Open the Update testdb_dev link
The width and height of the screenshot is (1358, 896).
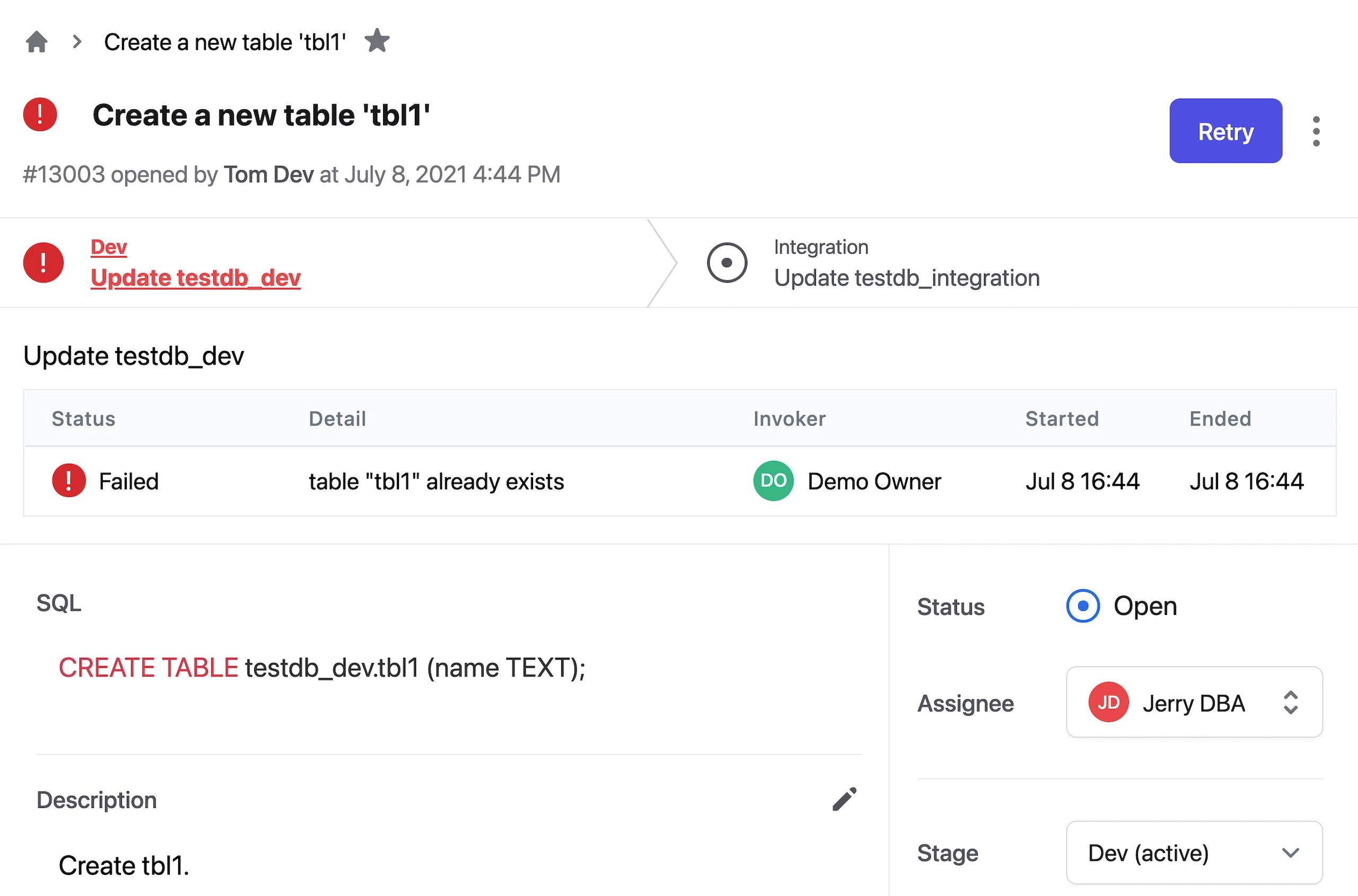tap(196, 278)
